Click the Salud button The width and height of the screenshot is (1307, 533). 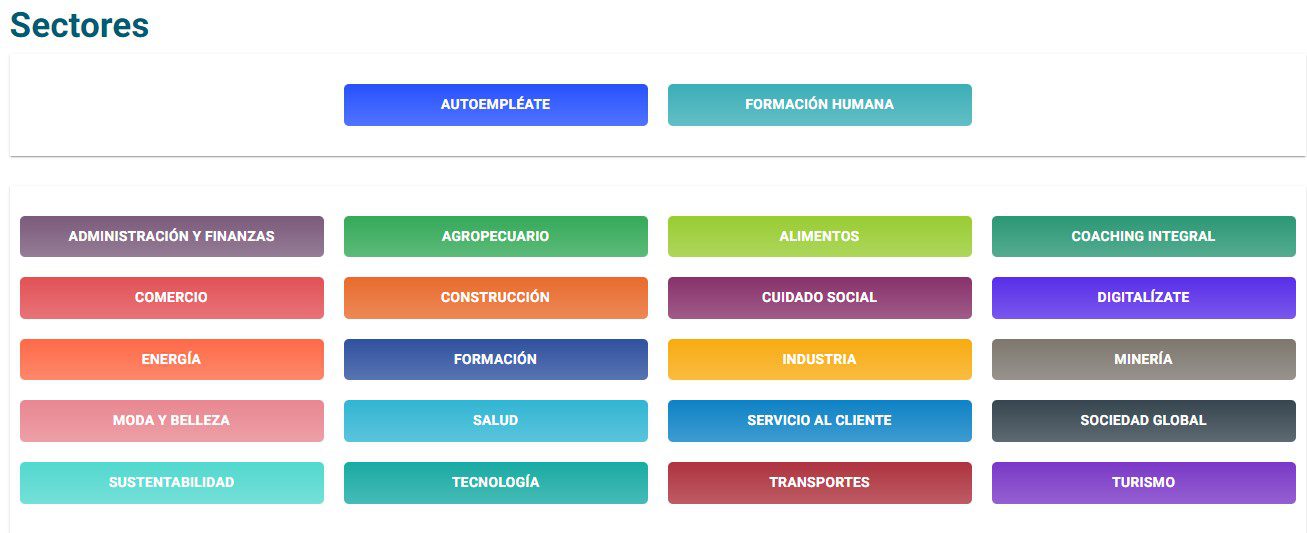tap(495, 421)
